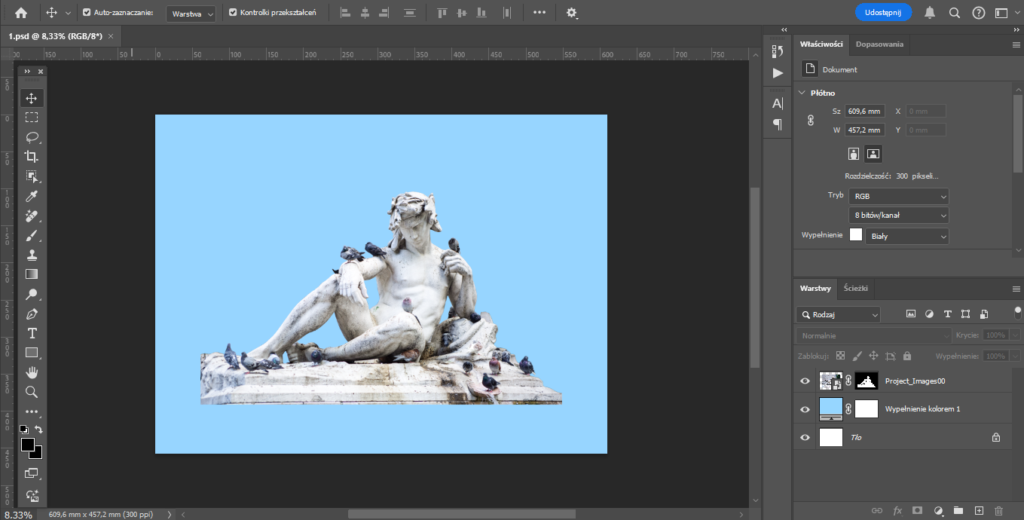Viewport: 1024px width, 520px height.
Task: Open more options in options bar
Action: 539,12
